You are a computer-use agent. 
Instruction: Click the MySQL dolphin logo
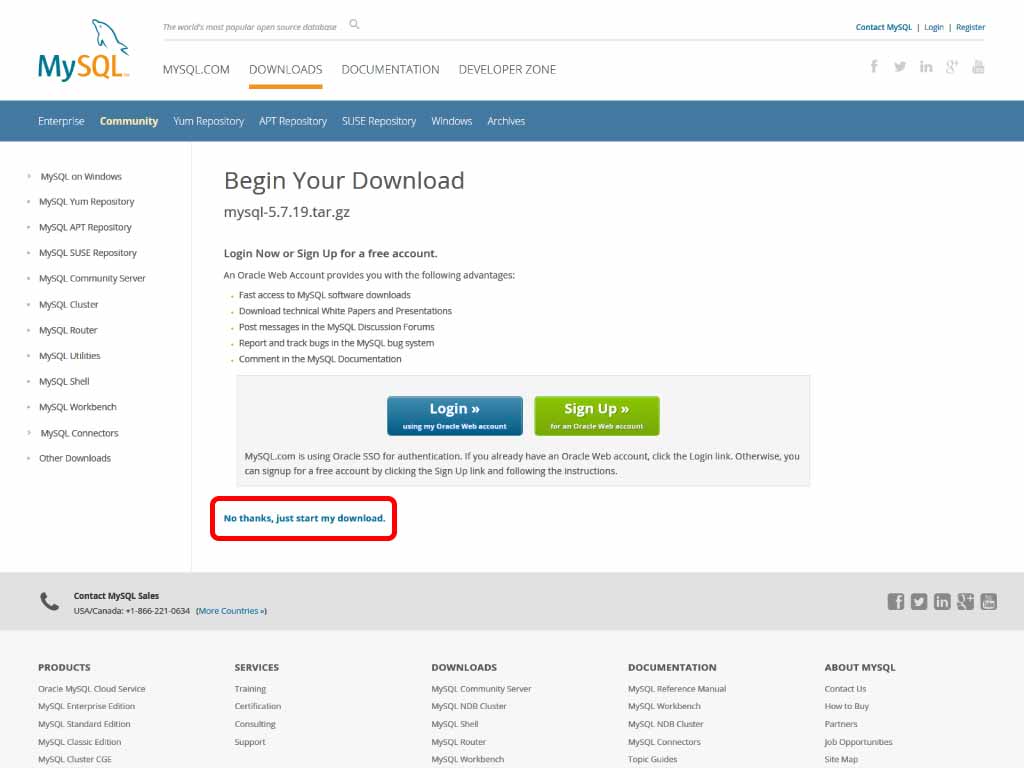pos(84,50)
